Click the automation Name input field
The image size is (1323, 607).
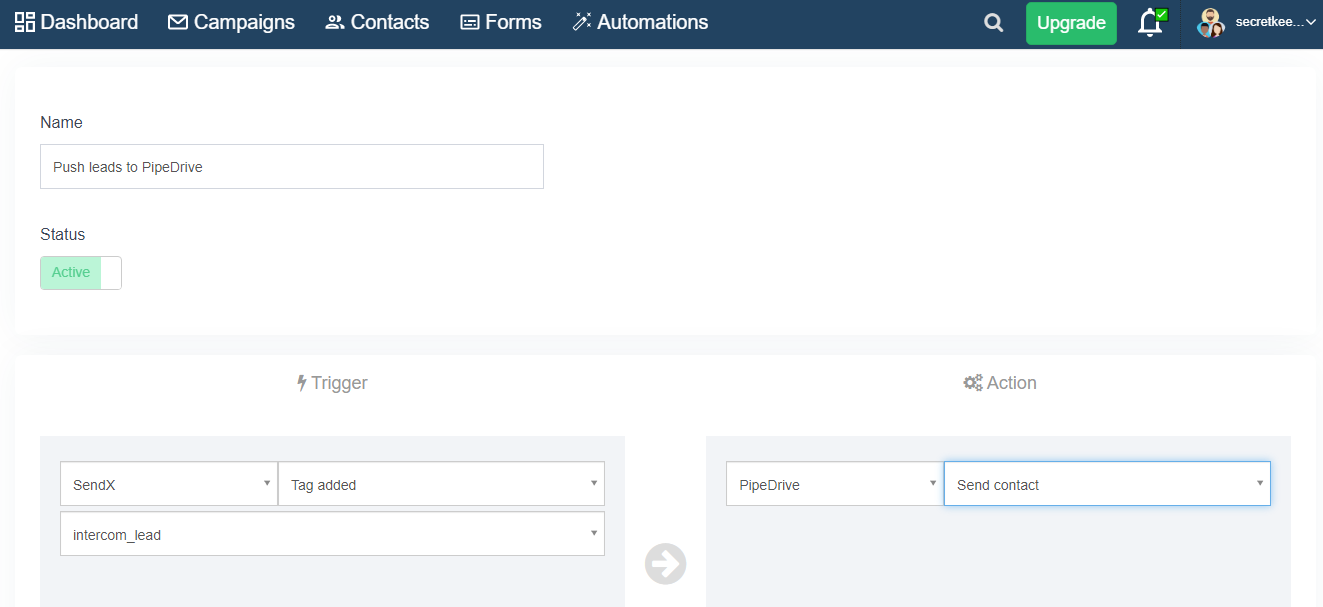(x=292, y=167)
